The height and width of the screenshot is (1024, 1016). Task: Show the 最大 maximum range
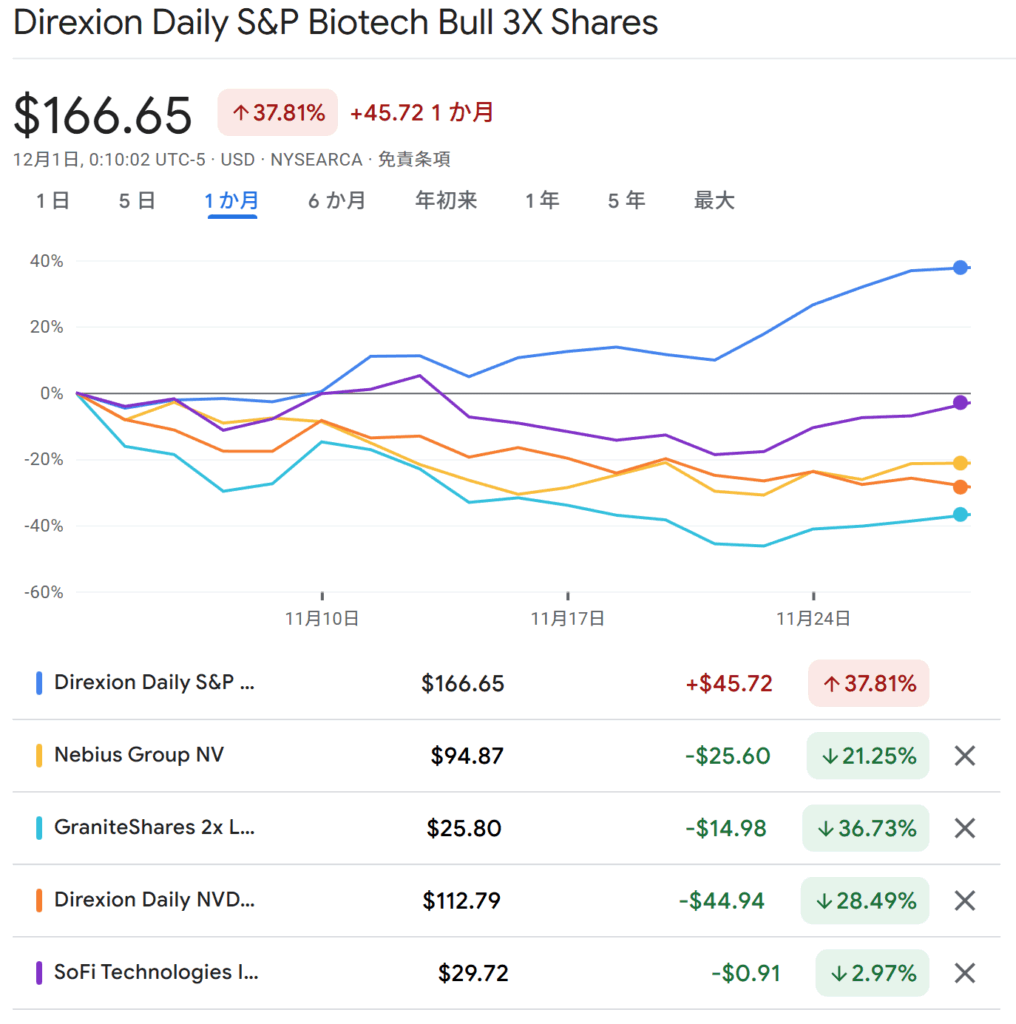pos(714,201)
